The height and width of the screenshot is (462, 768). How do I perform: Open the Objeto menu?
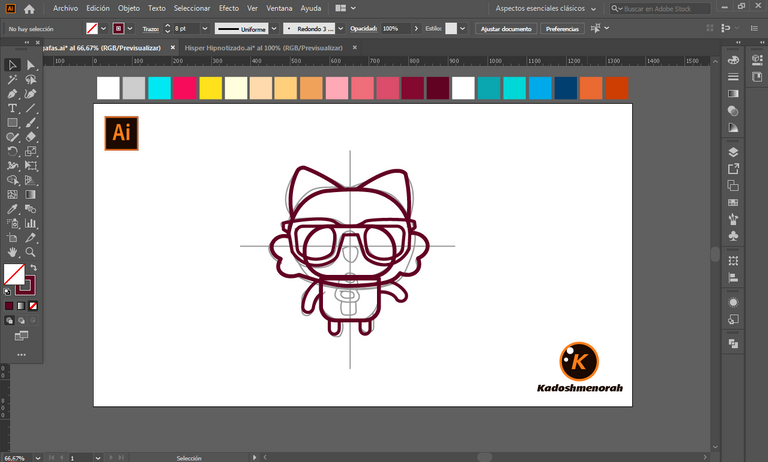pyautogui.click(x=129, y=8)
